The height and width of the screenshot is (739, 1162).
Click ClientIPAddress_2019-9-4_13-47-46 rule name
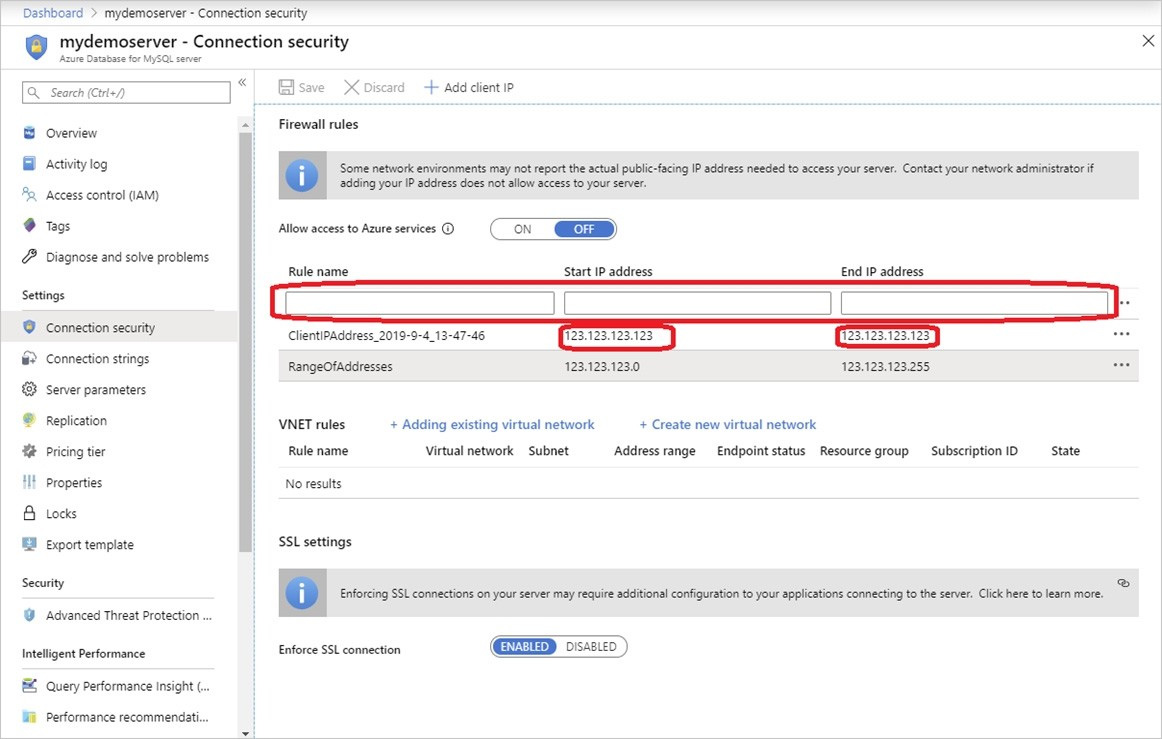click(386, 336)
